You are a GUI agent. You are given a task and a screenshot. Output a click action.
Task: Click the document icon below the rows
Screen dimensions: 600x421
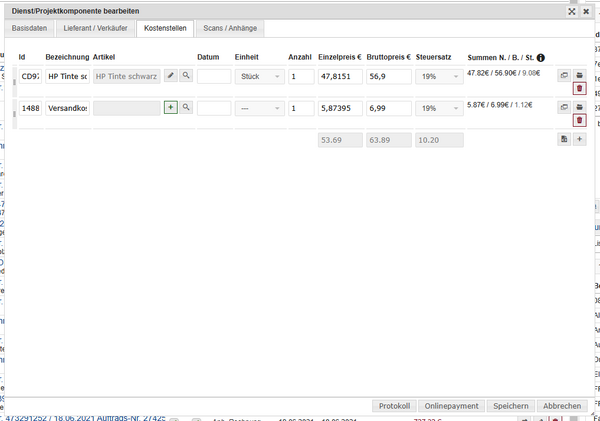point(563,140)
